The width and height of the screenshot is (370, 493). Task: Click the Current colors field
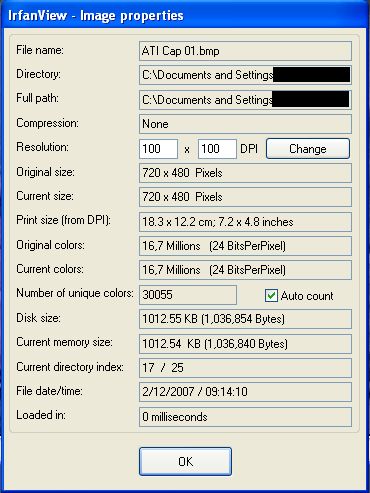click(245, 270)
